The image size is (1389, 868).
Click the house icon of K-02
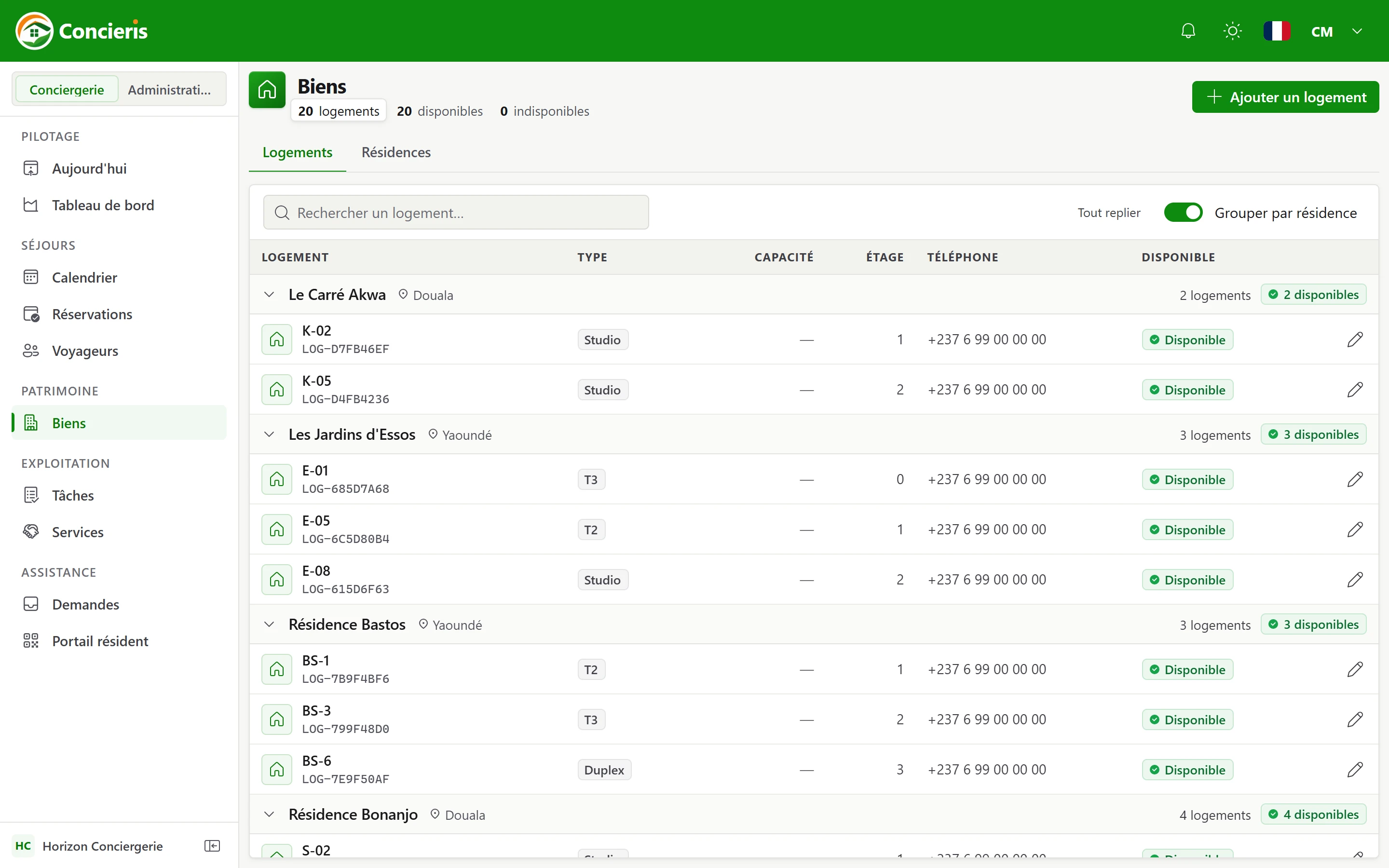click(277, 339)
